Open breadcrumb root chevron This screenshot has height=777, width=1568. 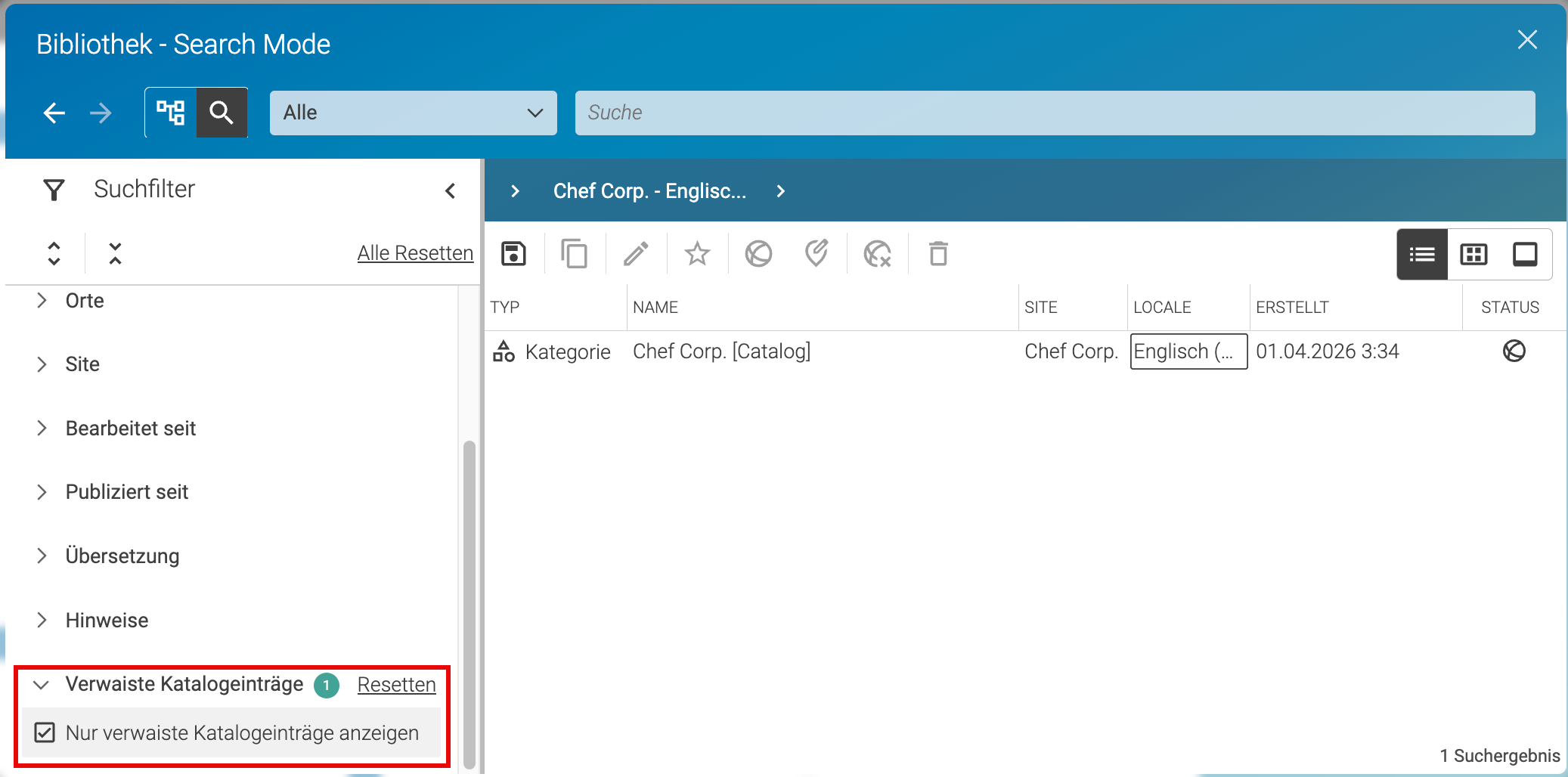pos(515,191)
